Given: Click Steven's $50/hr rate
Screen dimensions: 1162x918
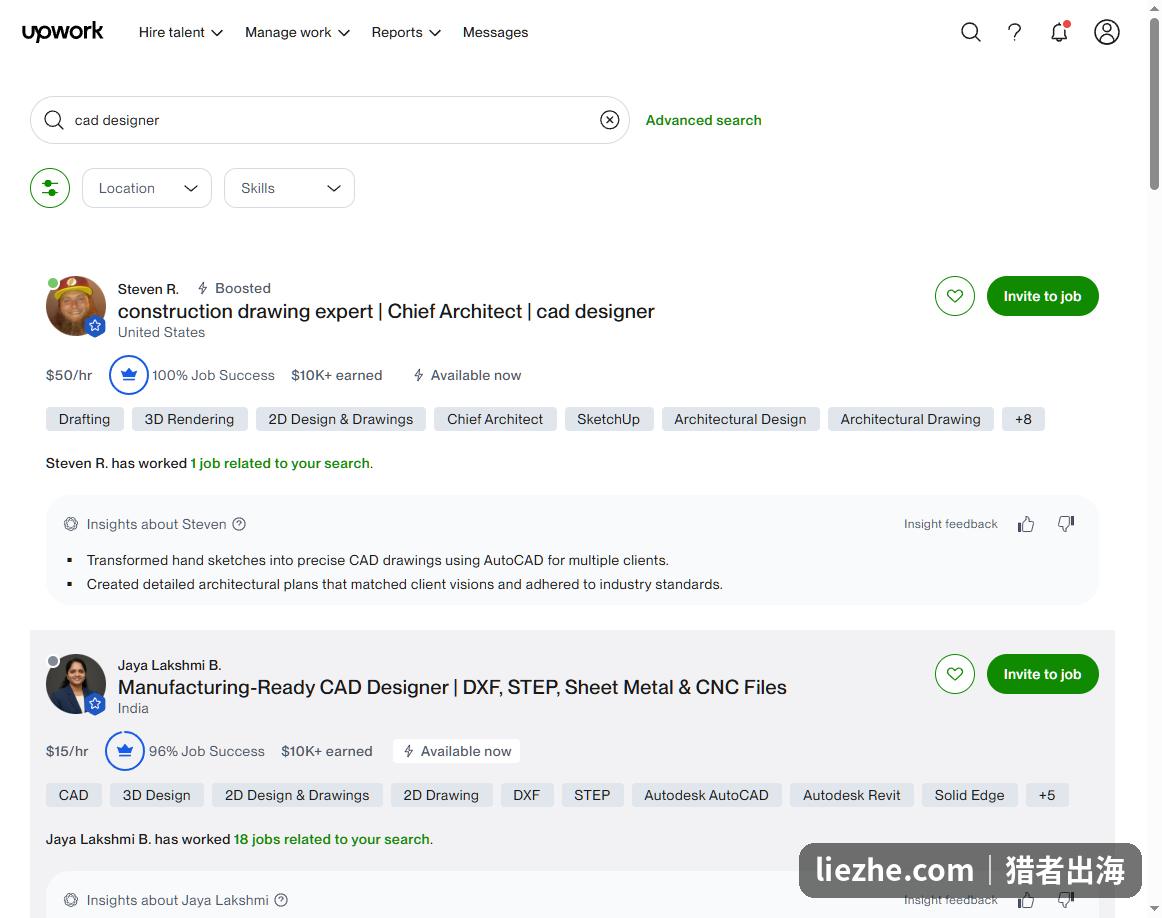Looking at the screenshot, I should [x=69, y=376].
